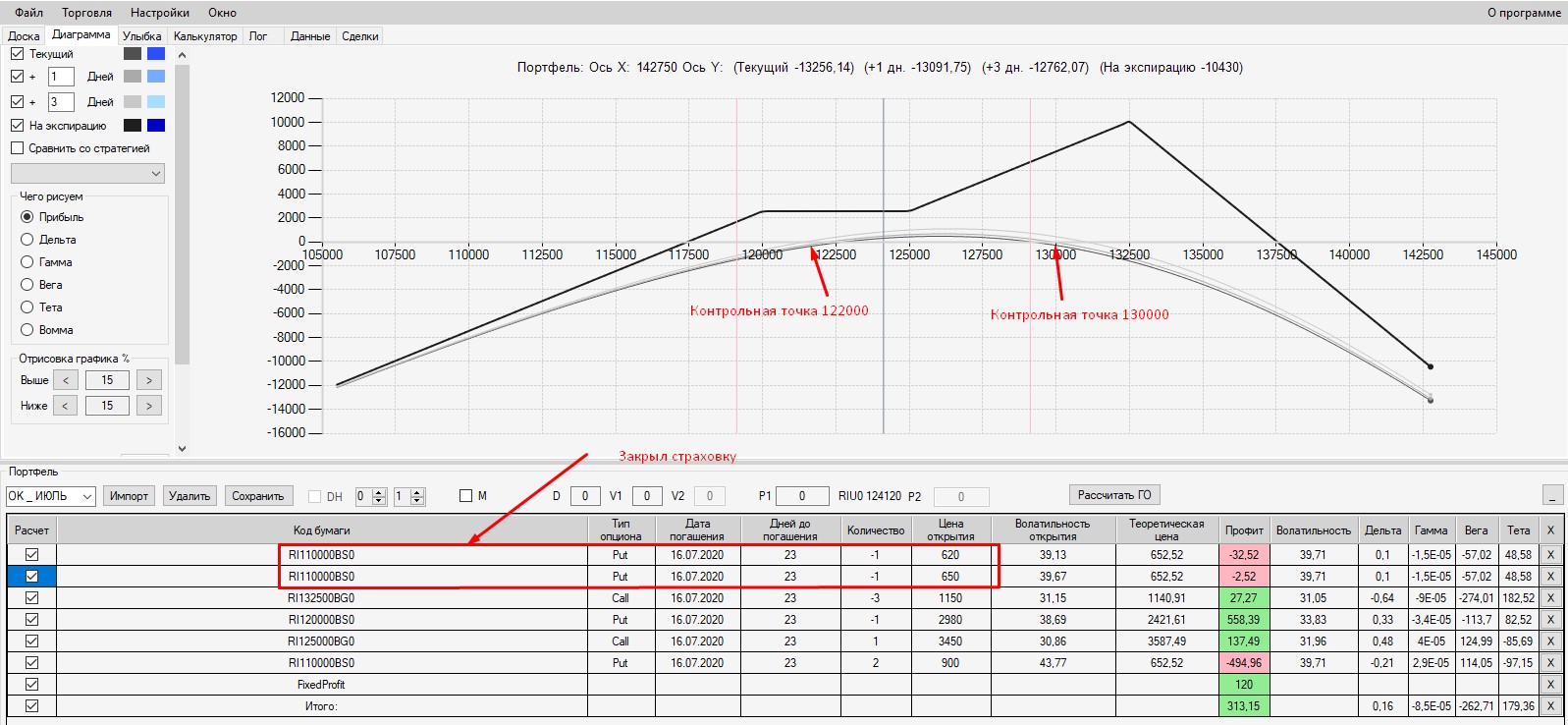Select the Тета radio button
This screenshot has width=1568, height=725.
click(27, 307)
